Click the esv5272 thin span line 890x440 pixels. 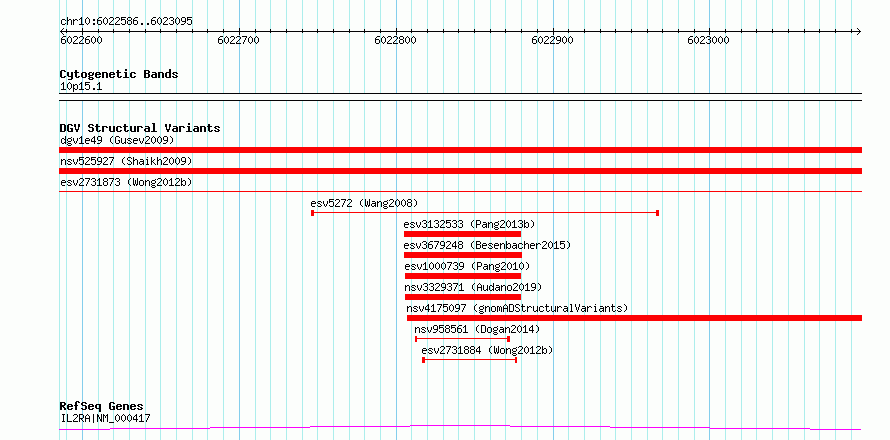(485, 213)
